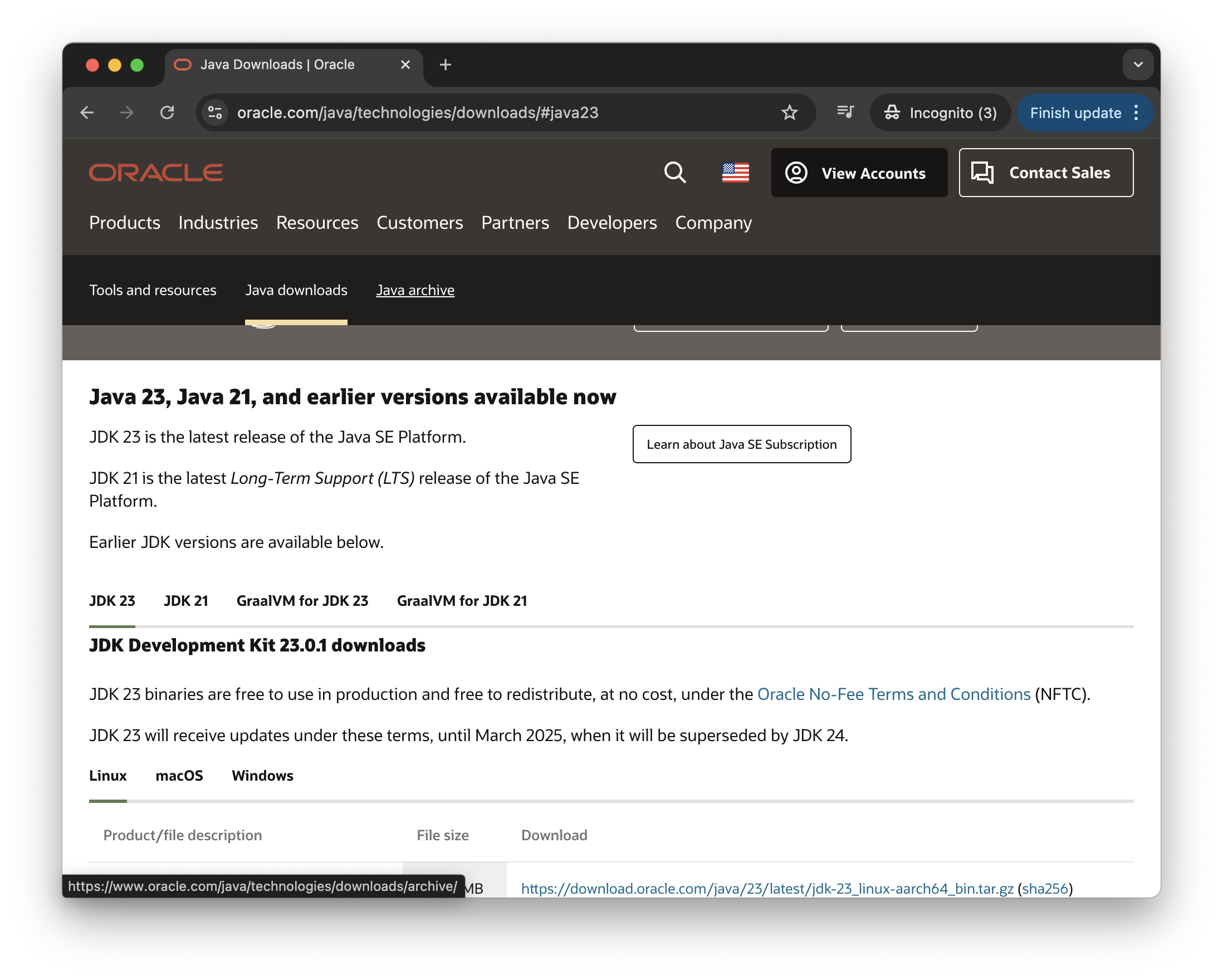
Task: Select Tools and resources sub-navigation
Action: pos(153,290)
